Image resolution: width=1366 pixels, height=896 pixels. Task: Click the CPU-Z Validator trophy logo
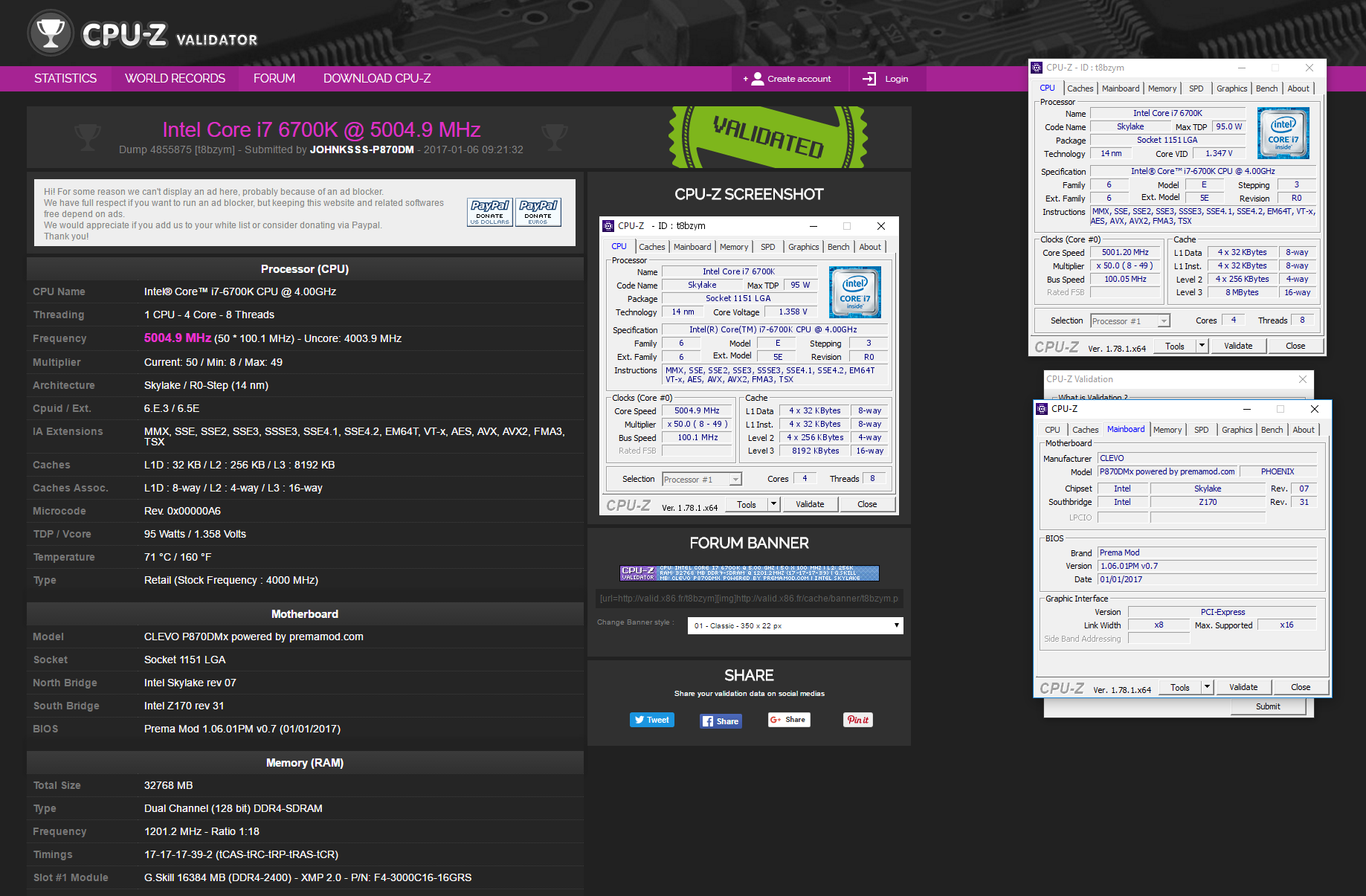click(51, 33)
